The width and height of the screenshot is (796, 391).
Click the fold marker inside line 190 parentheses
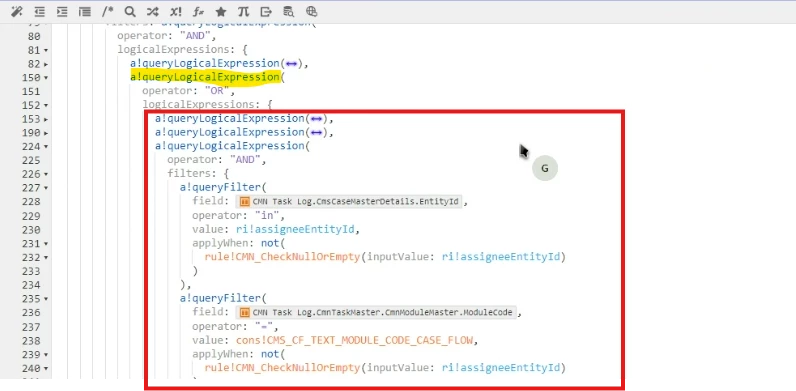[x=316, y=133]
